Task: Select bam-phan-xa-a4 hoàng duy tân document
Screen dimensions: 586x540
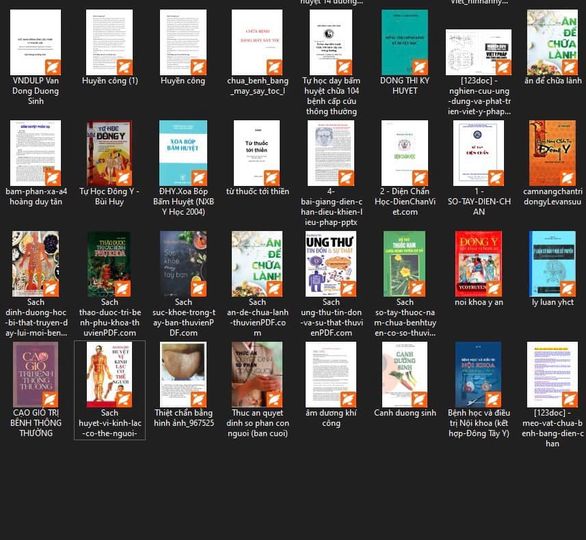Action: [x=36, y=153]
